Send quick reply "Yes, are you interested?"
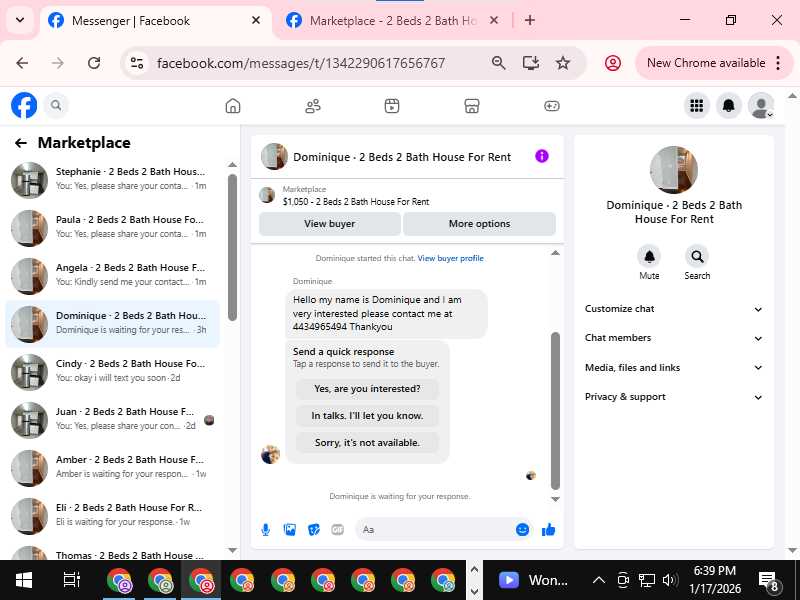The width and height of the screenshot is (800, 600). [x=367, y=389]
